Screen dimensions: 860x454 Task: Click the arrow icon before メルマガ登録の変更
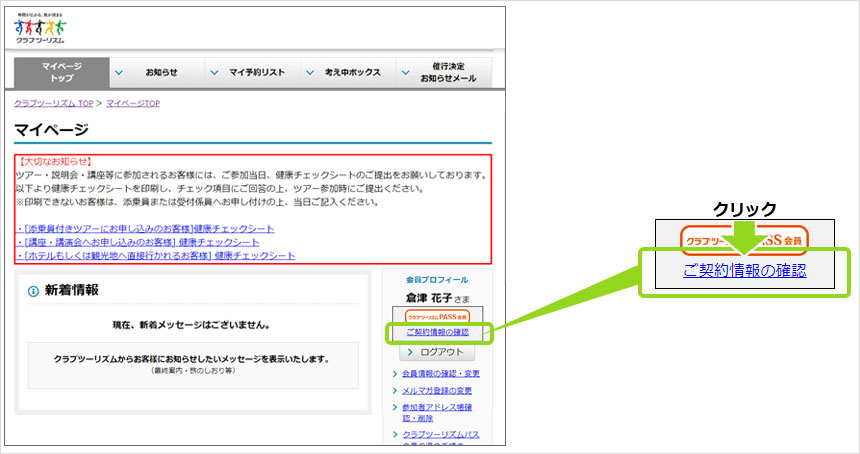[396, 390]
